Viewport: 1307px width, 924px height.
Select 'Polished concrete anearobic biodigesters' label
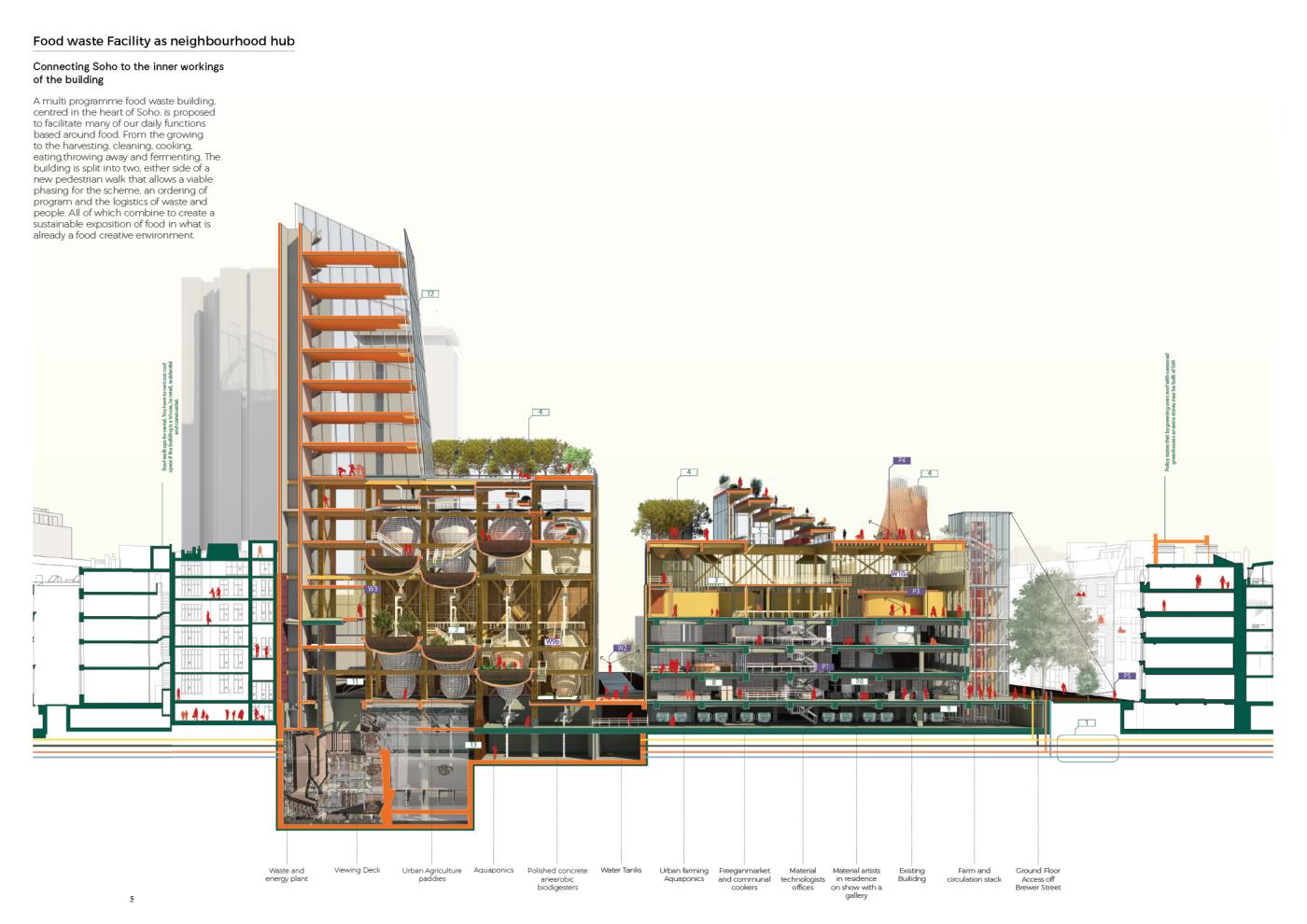(557, 878)
